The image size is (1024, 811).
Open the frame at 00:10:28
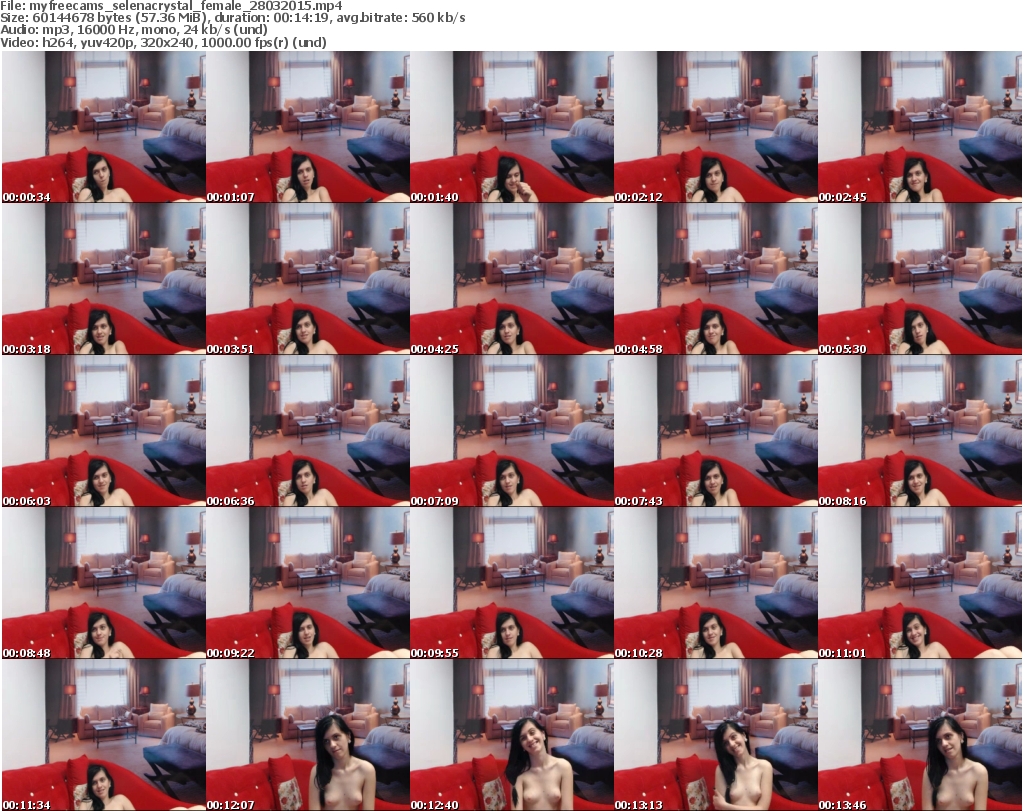[716, 583]
